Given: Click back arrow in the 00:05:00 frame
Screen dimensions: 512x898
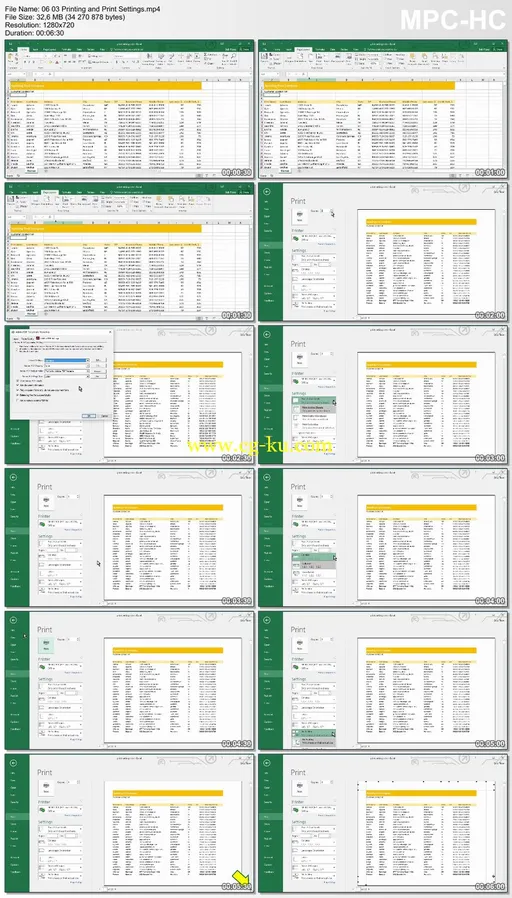Looking at the screenshot, I should tap(266, 620).
